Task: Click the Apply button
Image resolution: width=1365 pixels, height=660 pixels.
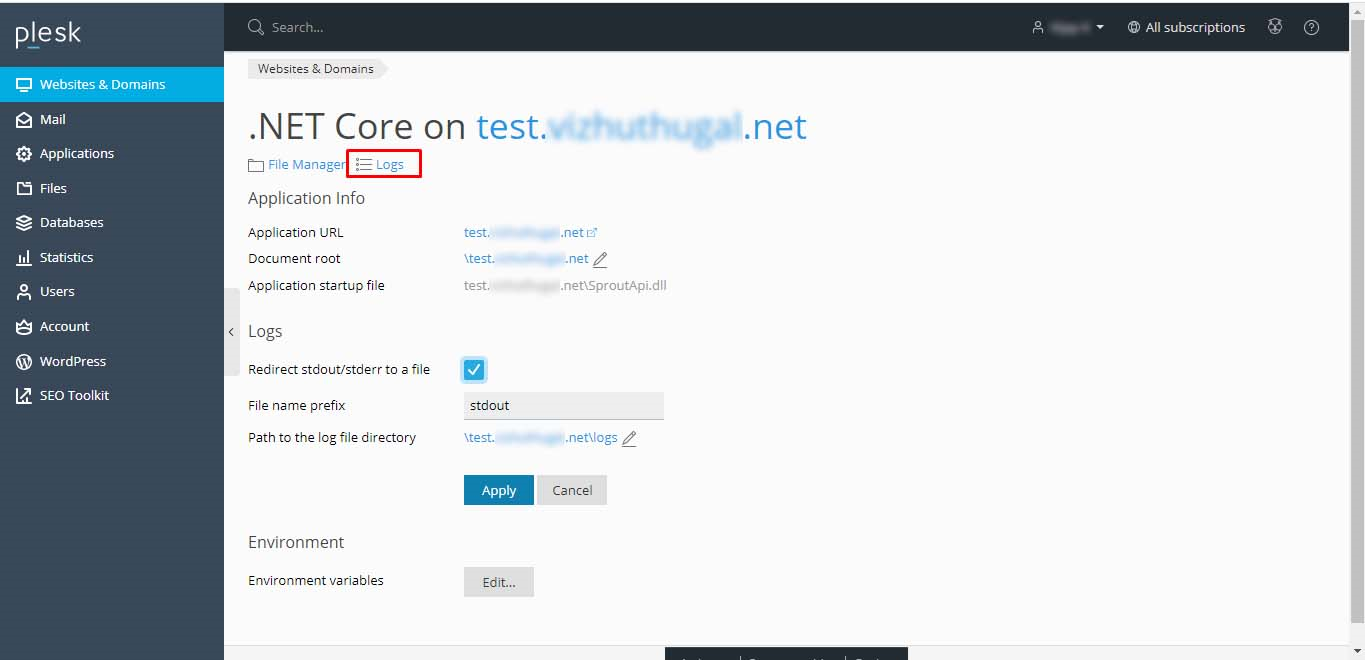Action: pyautogui.click(x=499, y=490)
